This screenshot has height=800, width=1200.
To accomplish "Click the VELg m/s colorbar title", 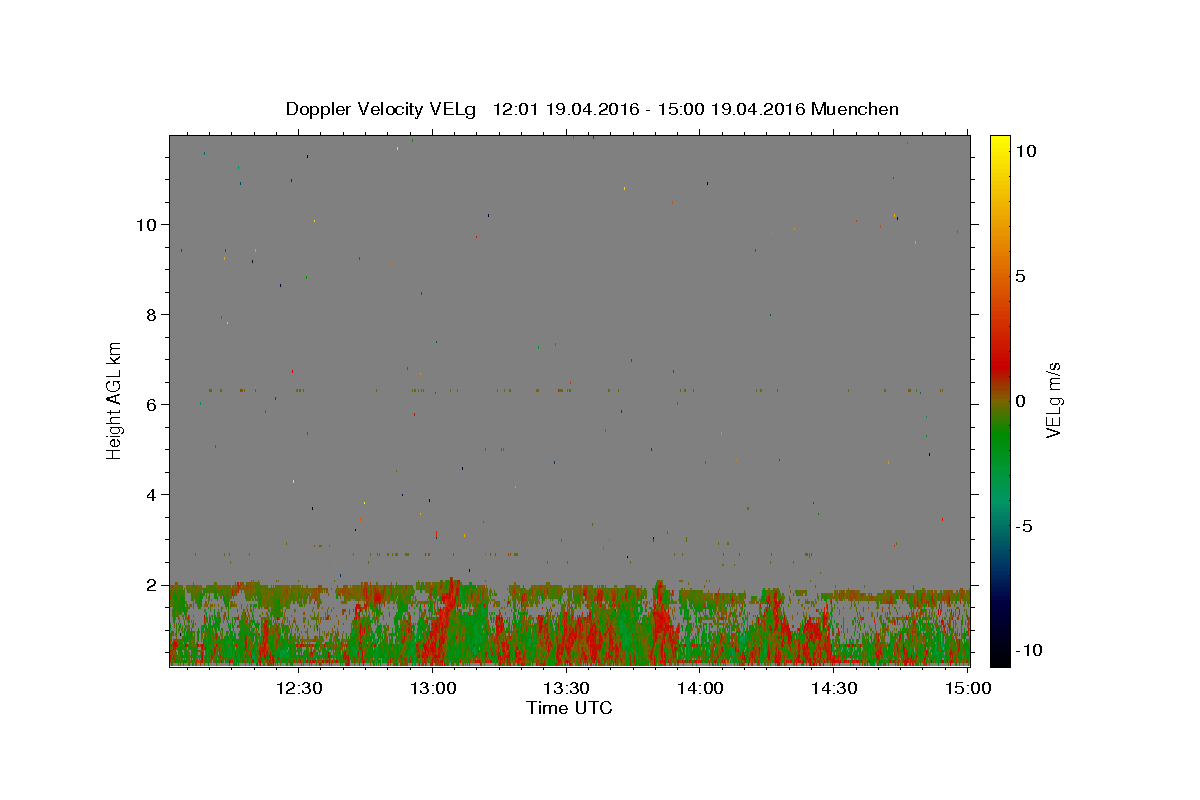I will point(1052,400).
